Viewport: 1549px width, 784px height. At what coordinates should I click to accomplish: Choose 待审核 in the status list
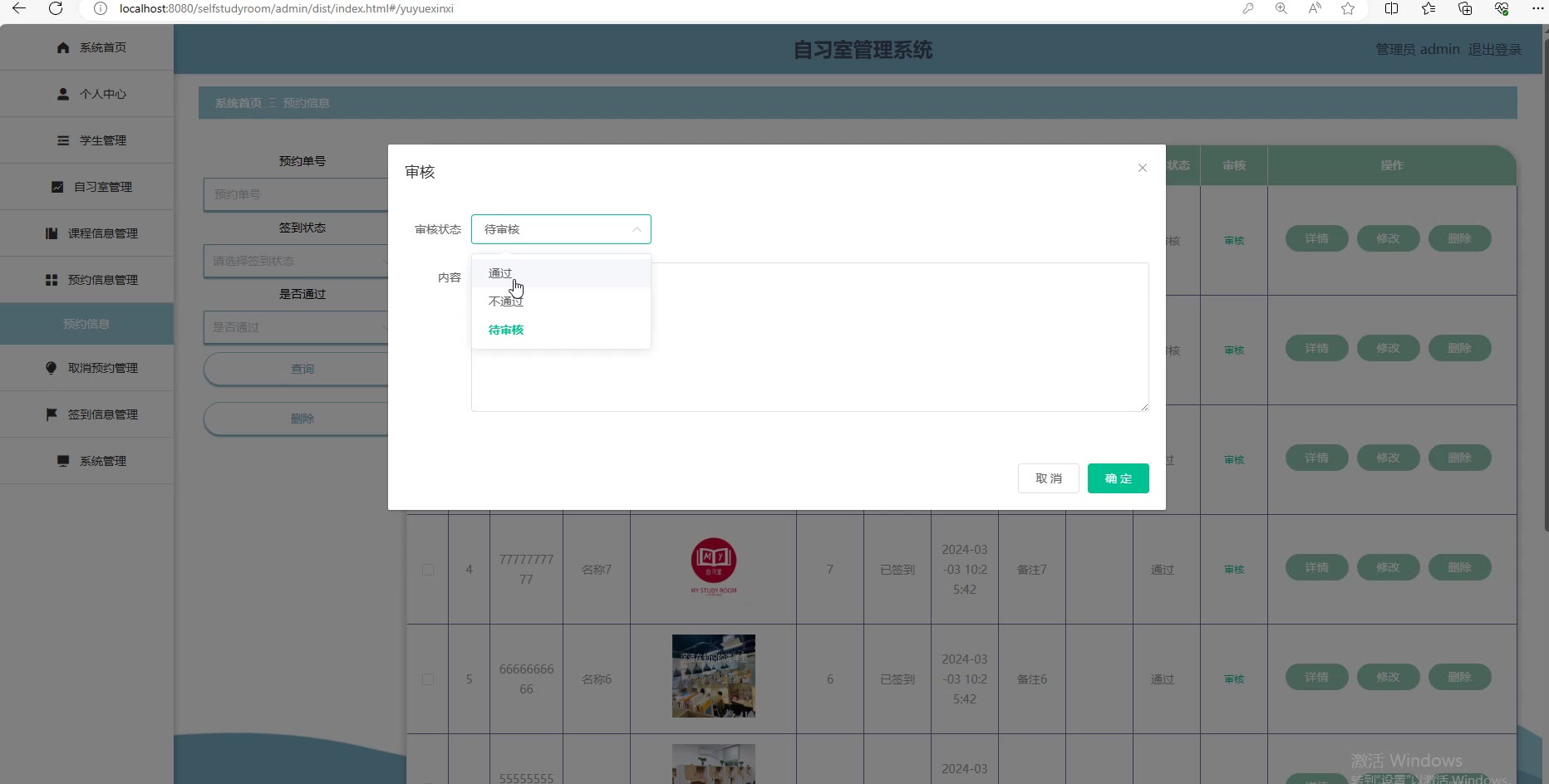tap(561, 330)
